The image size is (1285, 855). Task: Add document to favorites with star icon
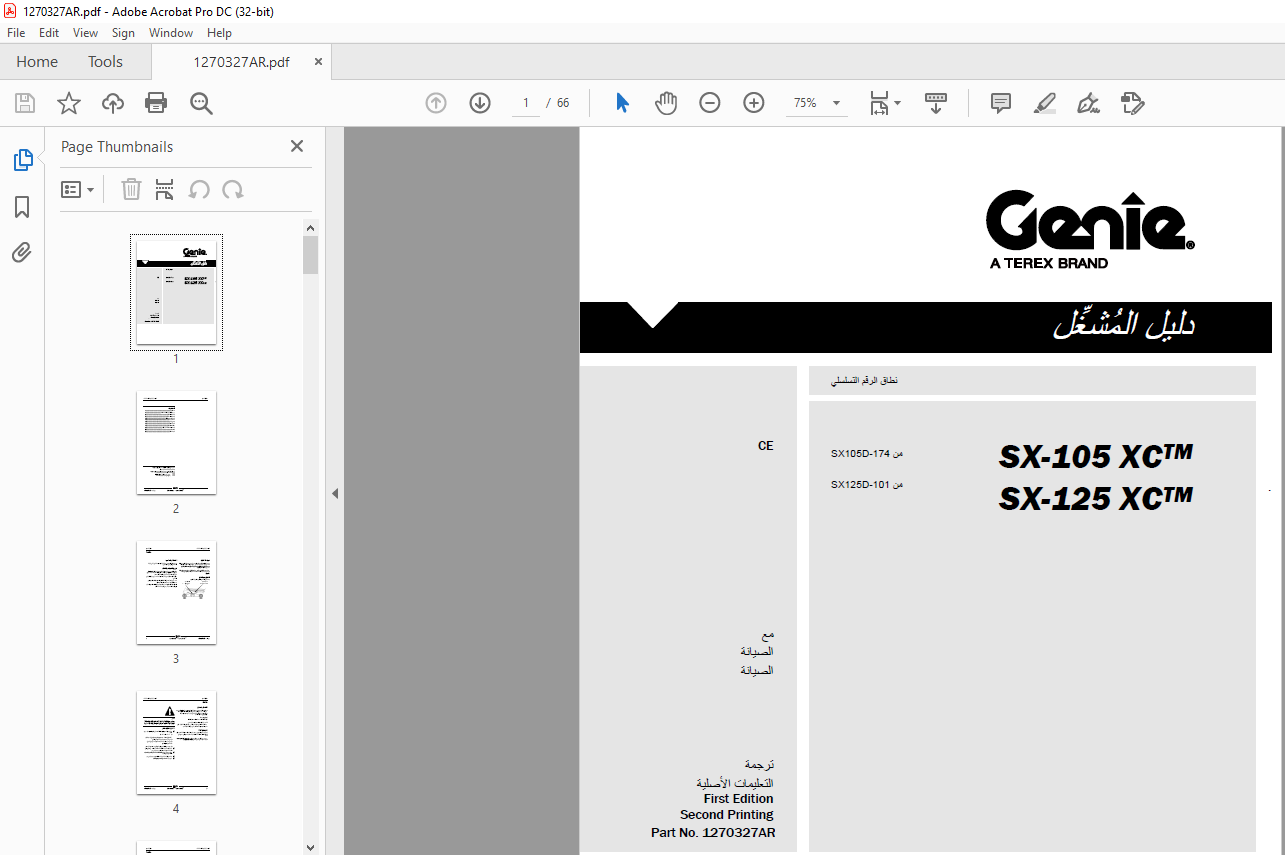[69, 103]
